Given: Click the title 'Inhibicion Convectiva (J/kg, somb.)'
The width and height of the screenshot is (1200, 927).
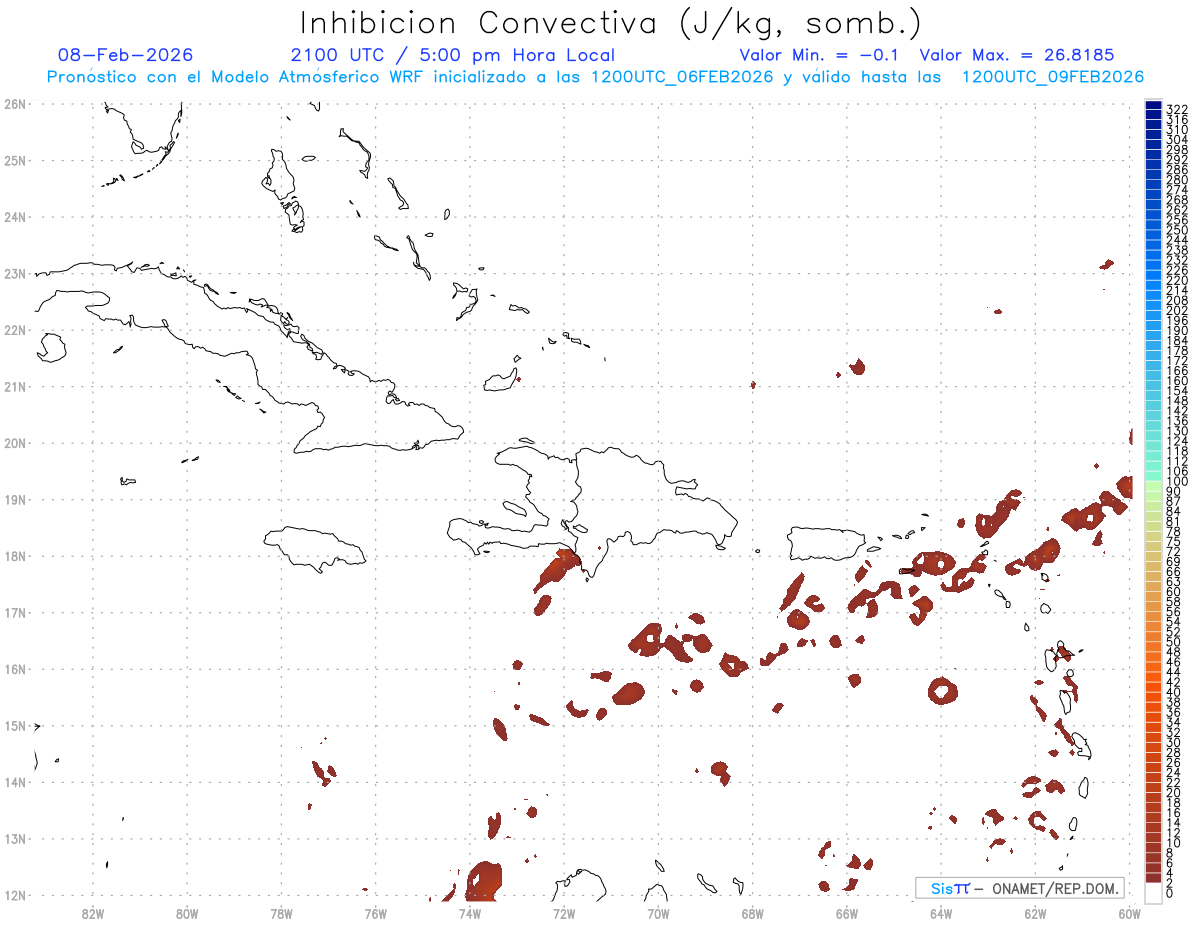Looking at the screenshot, I should pos(611,23).
